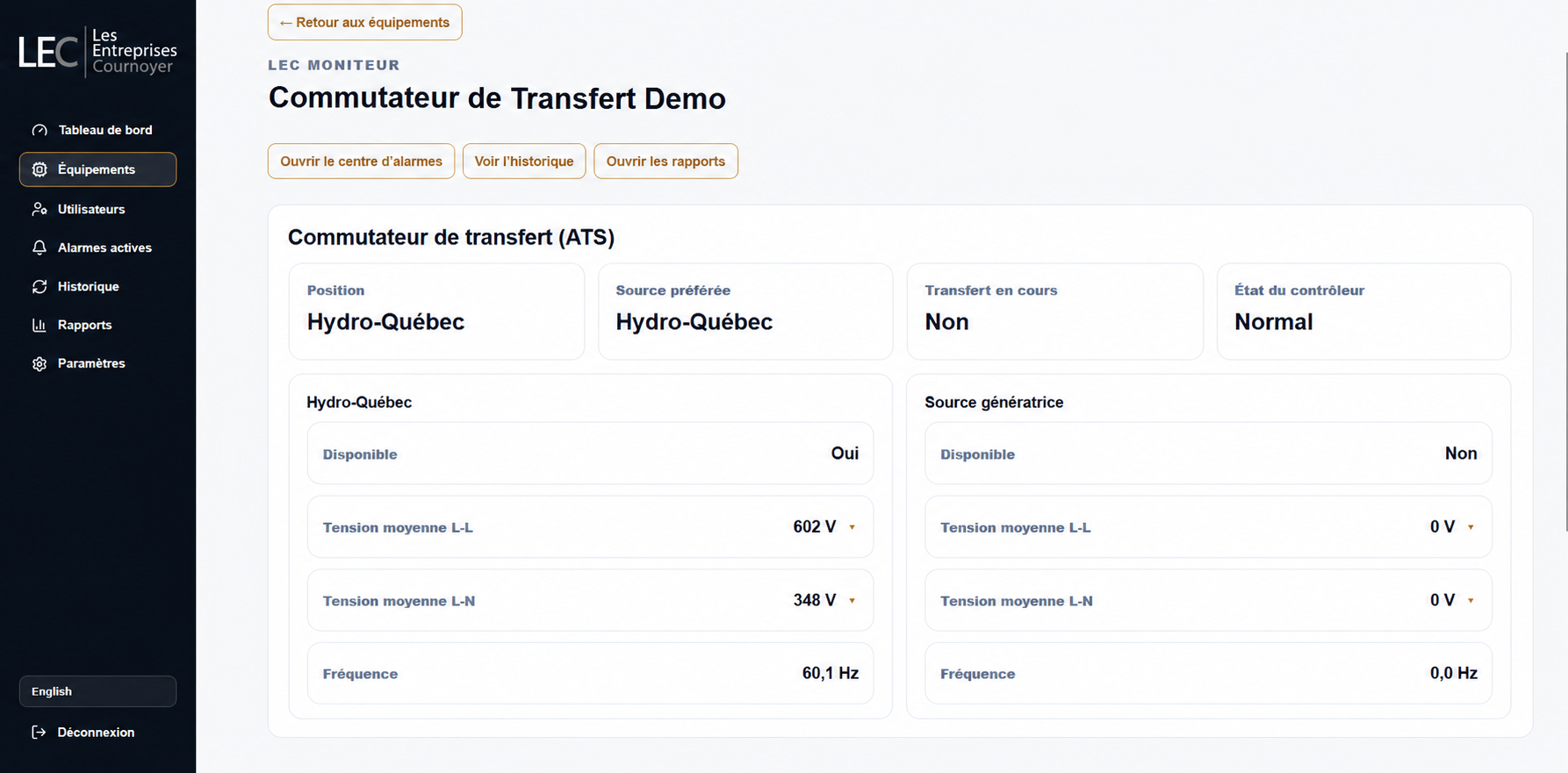Image resolution: width=1568 pixels, height=773 pixels.
Task: Open Rapports in the sidebar
Action: 97,325
